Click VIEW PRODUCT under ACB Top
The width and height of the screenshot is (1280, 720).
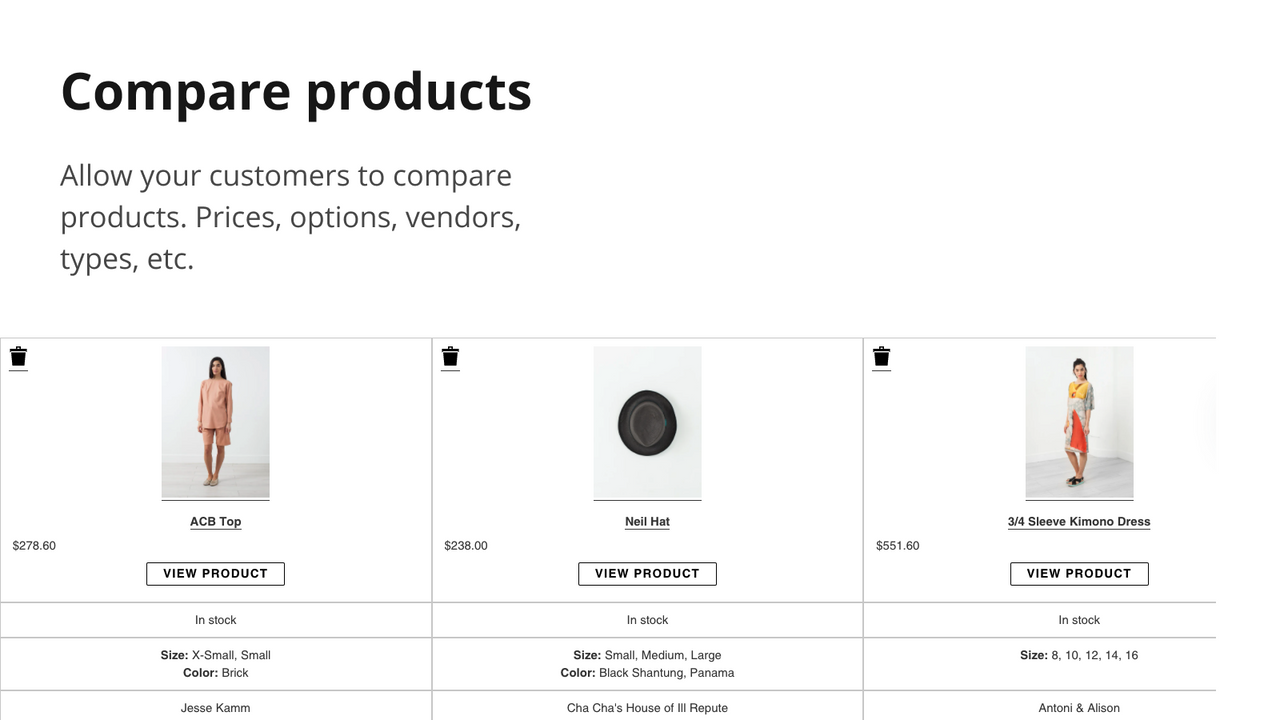pos(215,573)
